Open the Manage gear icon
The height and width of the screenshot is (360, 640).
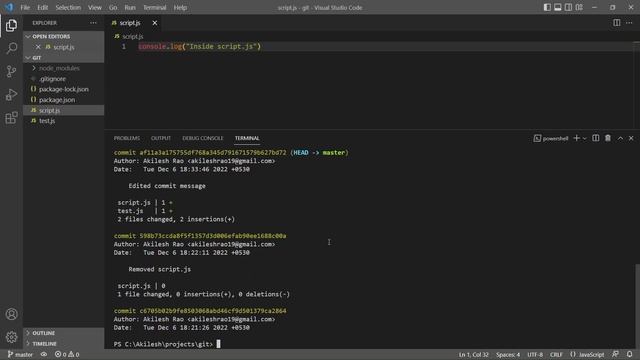point(11,337)
